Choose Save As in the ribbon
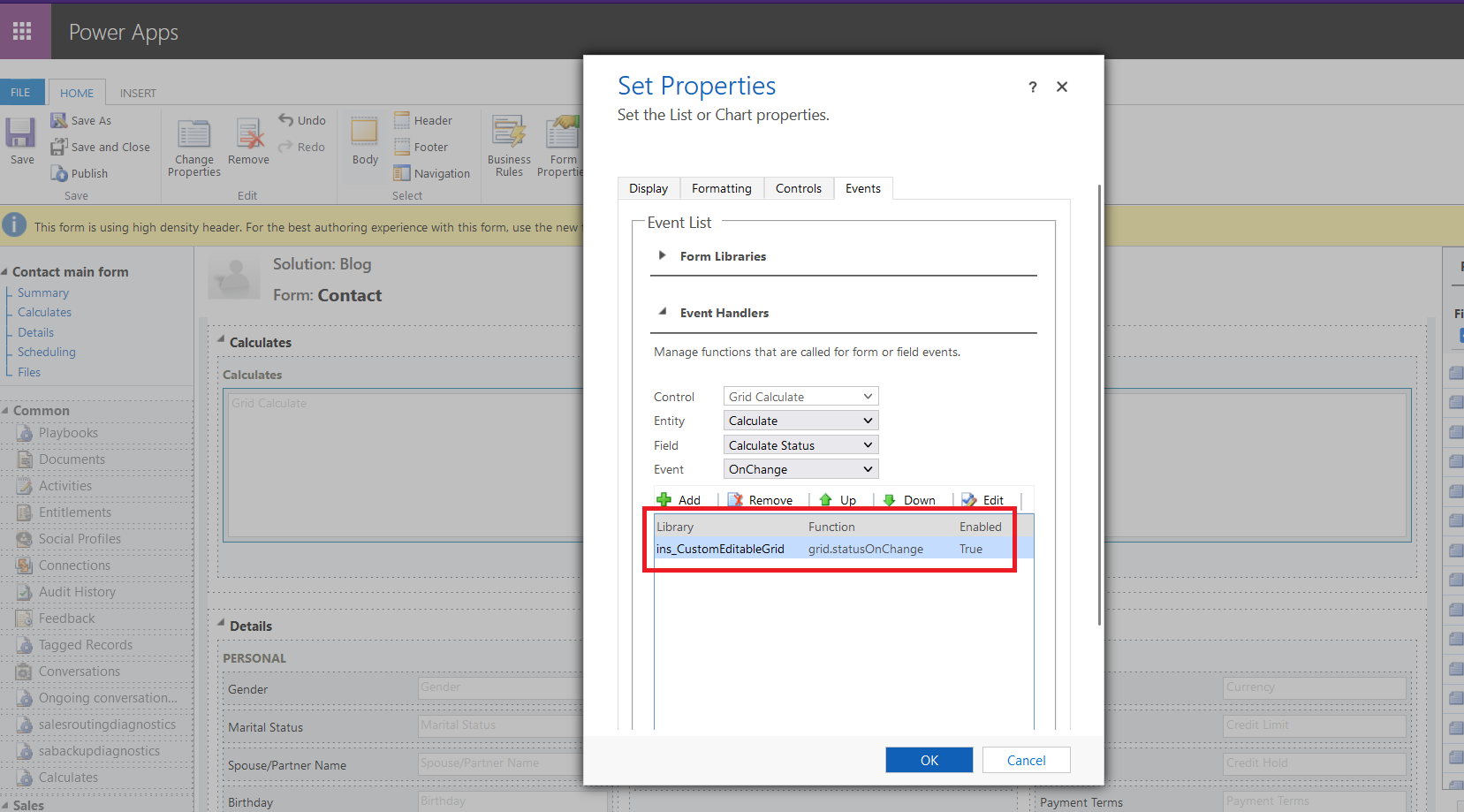 pyautogui.click(x=81, y=120)
